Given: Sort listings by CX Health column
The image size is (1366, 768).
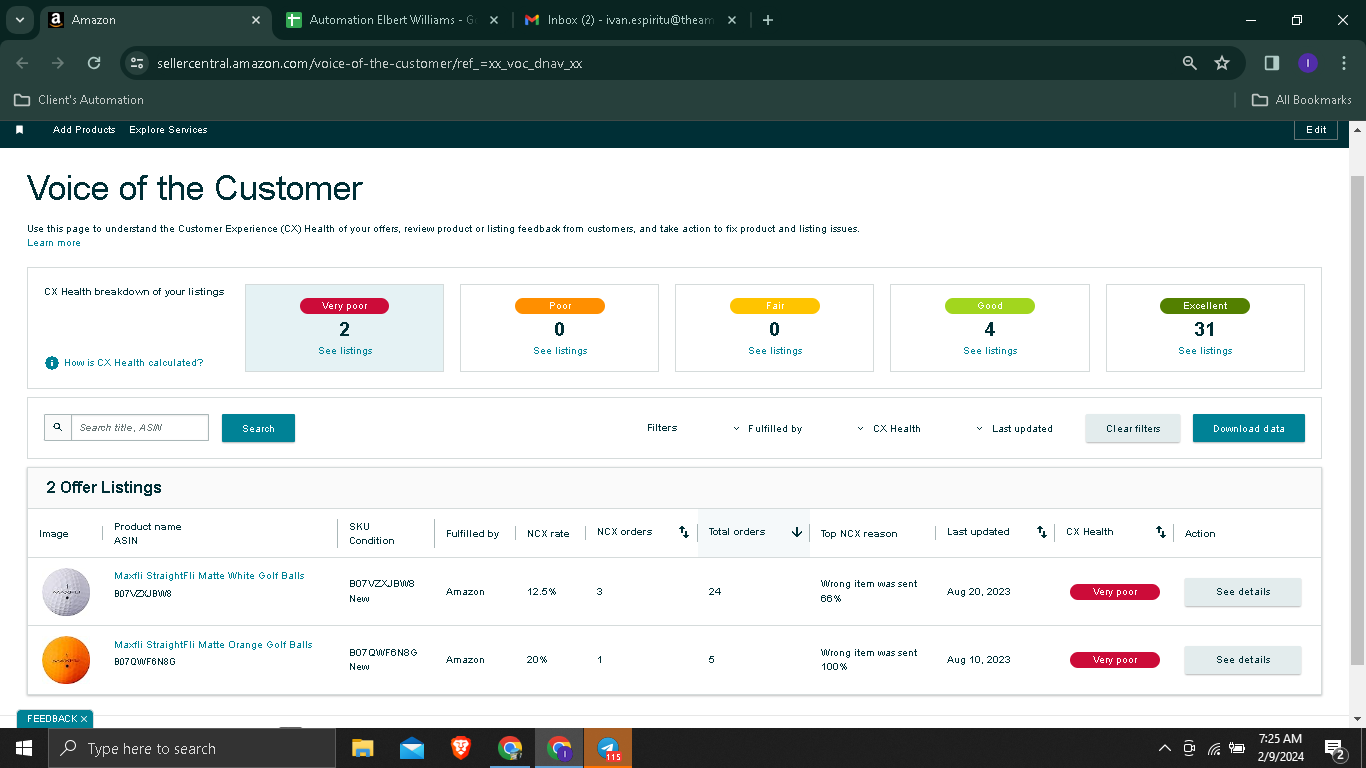Looking at the screenshot, I should (1161, 532).
